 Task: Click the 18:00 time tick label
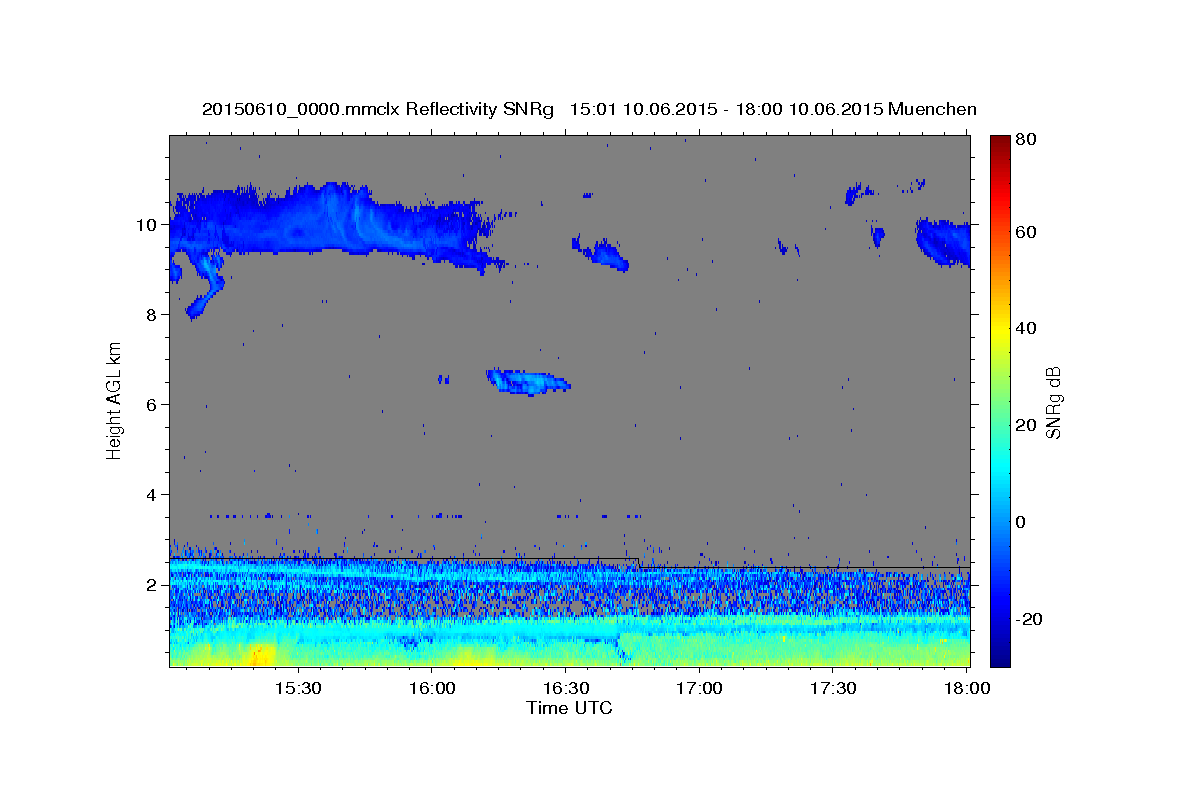pyautogui.click(x=967, y=688)
